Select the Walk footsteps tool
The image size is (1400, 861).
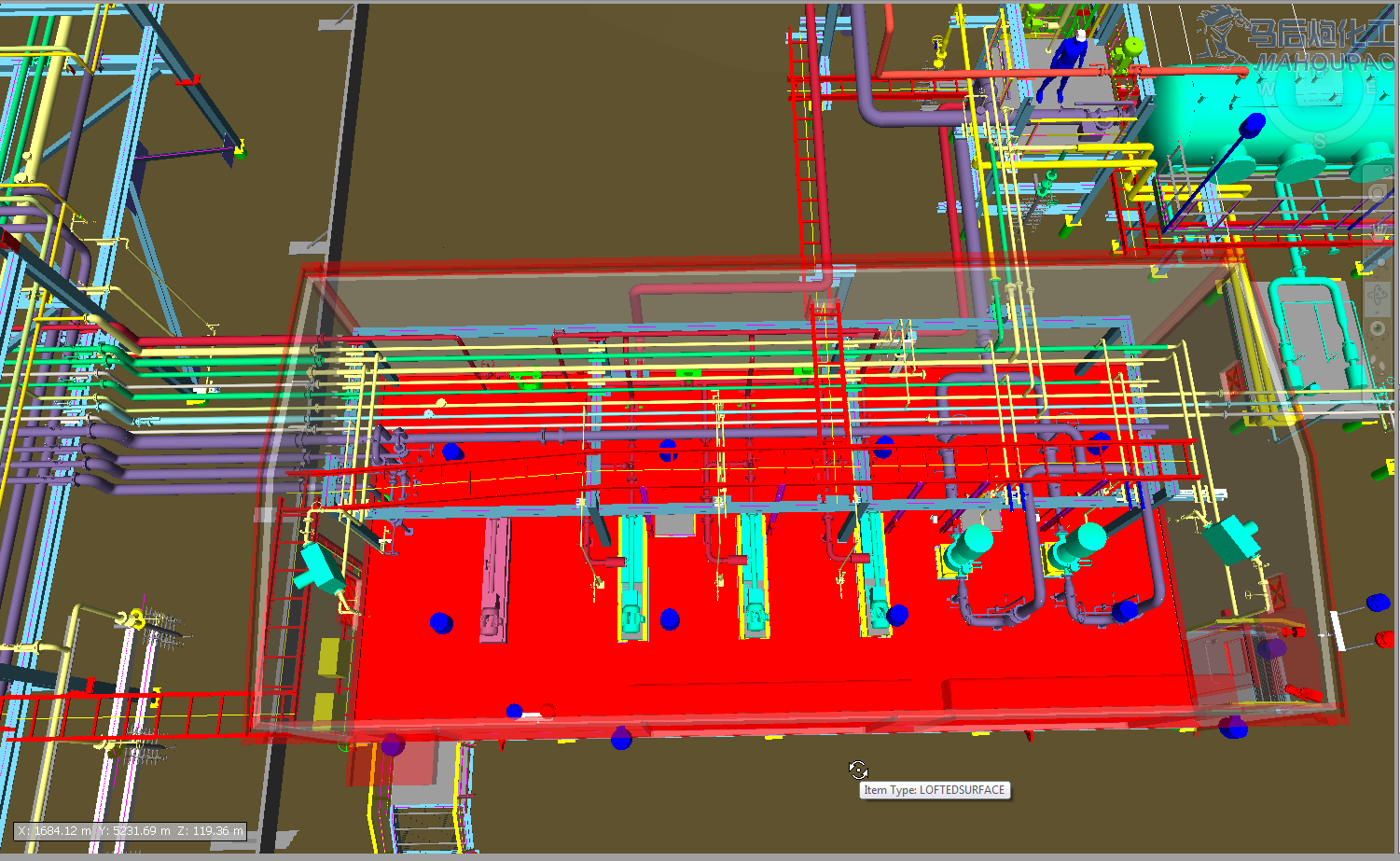(x=1378, y=364)
